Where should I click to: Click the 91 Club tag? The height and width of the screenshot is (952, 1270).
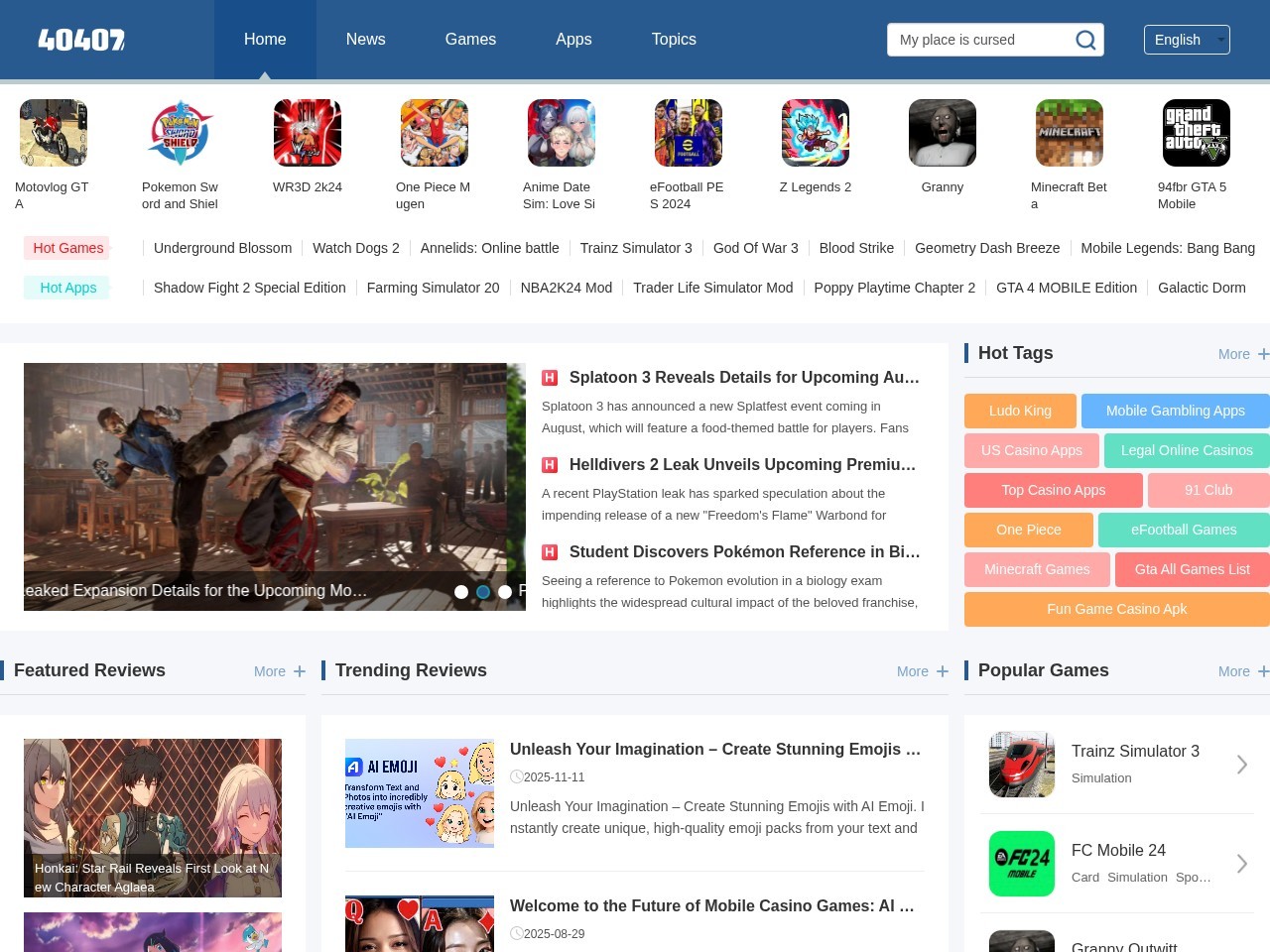point(1208,490)
